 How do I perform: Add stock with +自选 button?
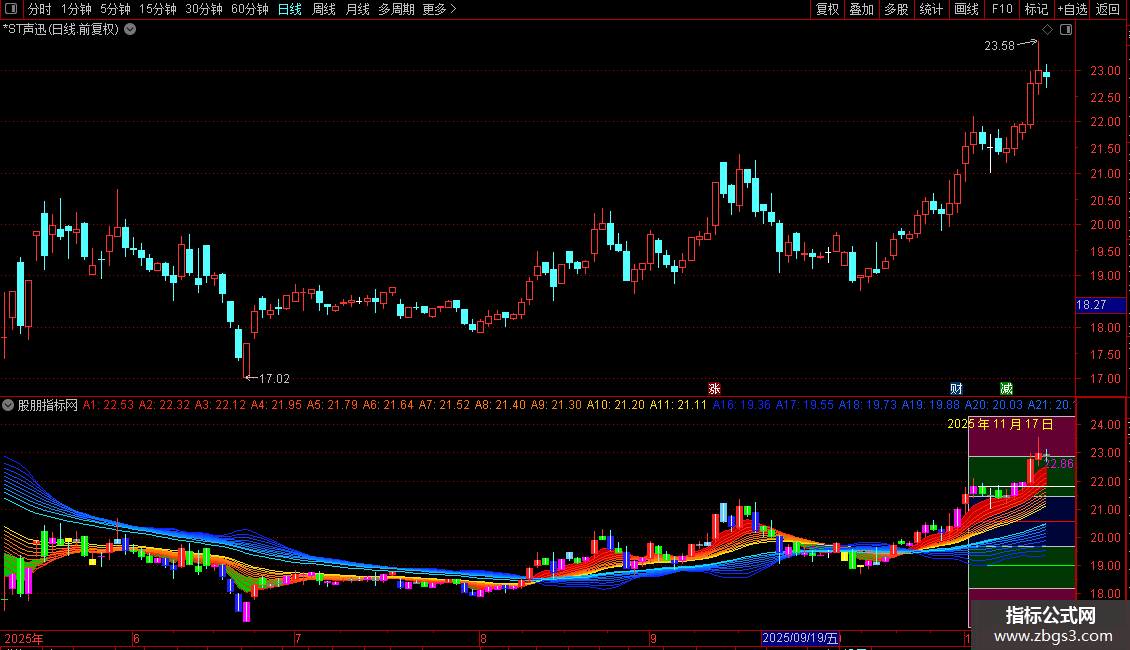click(1072, 9)
